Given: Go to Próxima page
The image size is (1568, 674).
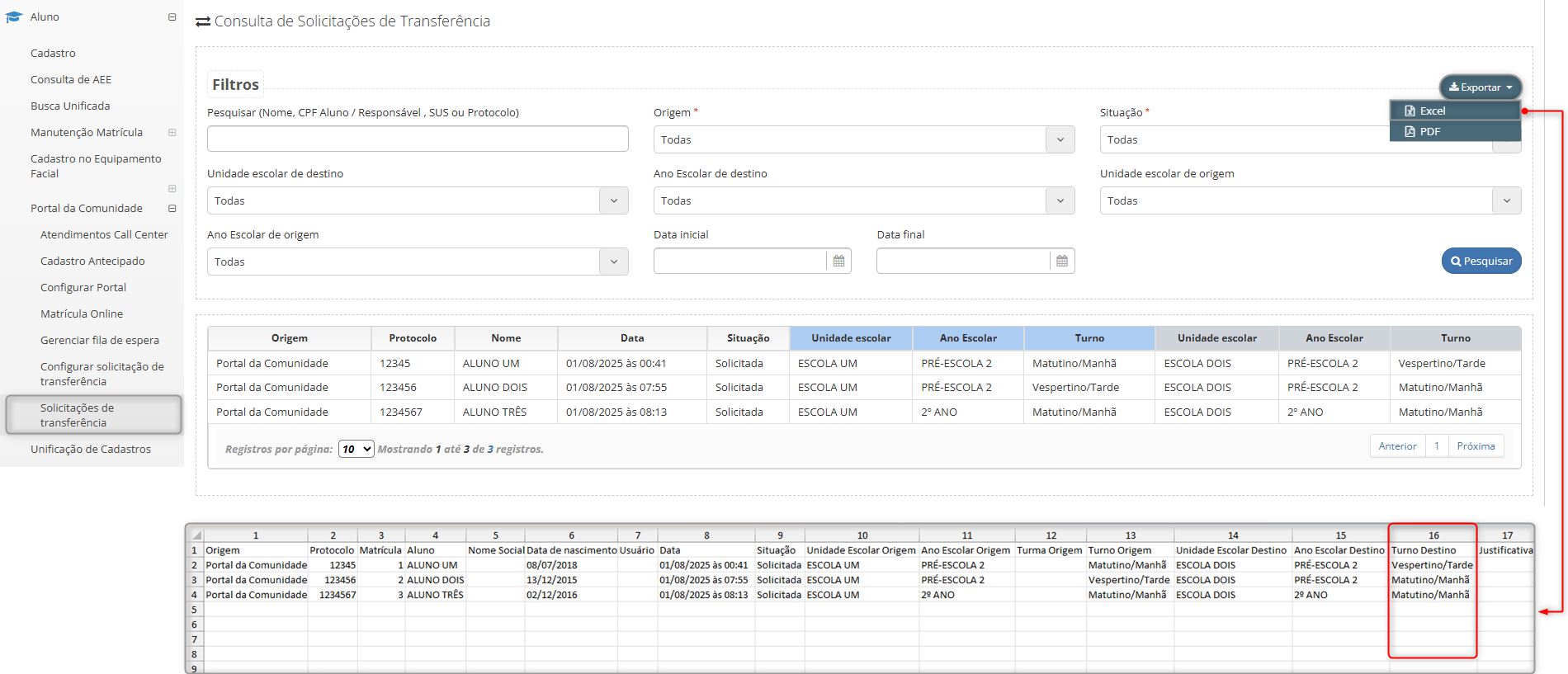Looking at the screenshot, I should 1476,446.
